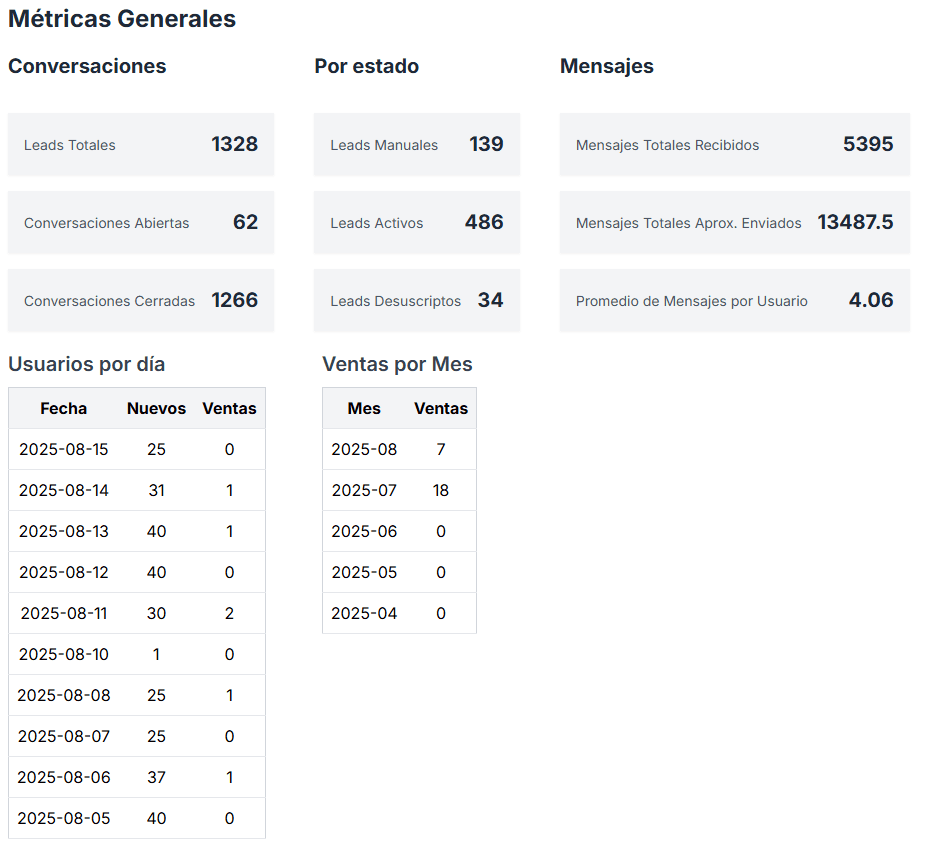
Task: Click the Leads Totales metric card
Action: tap(140, 145)
